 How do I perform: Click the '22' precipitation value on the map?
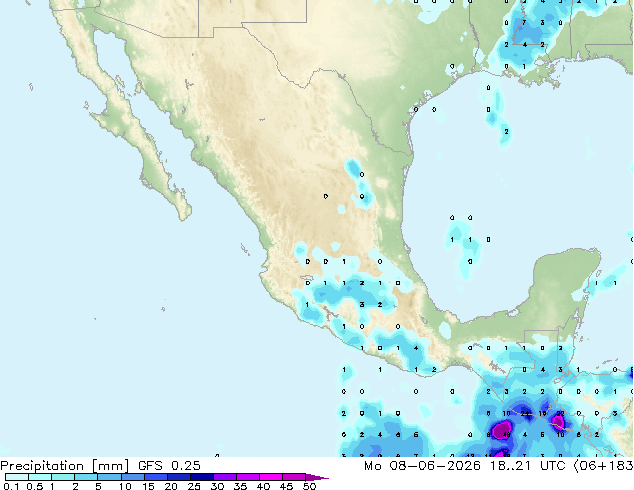tap(560, 413)
